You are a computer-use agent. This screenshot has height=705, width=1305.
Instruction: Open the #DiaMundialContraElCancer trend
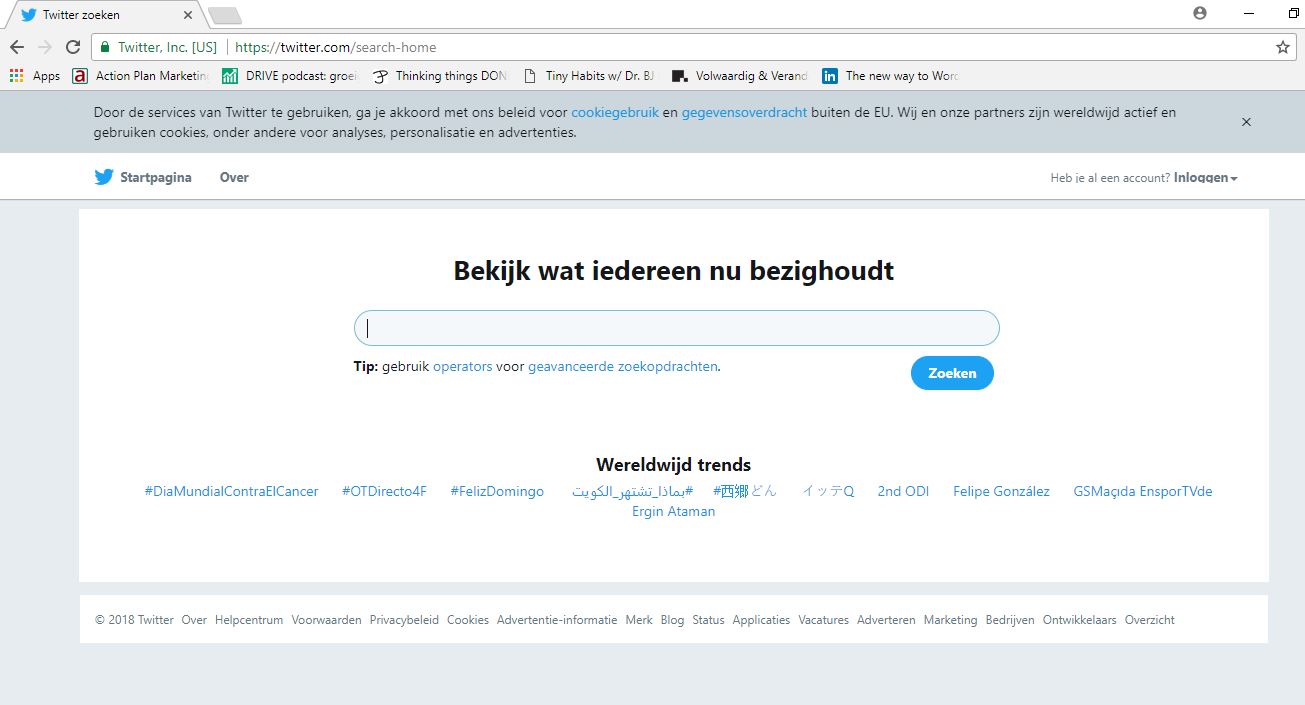coord(231,491)
